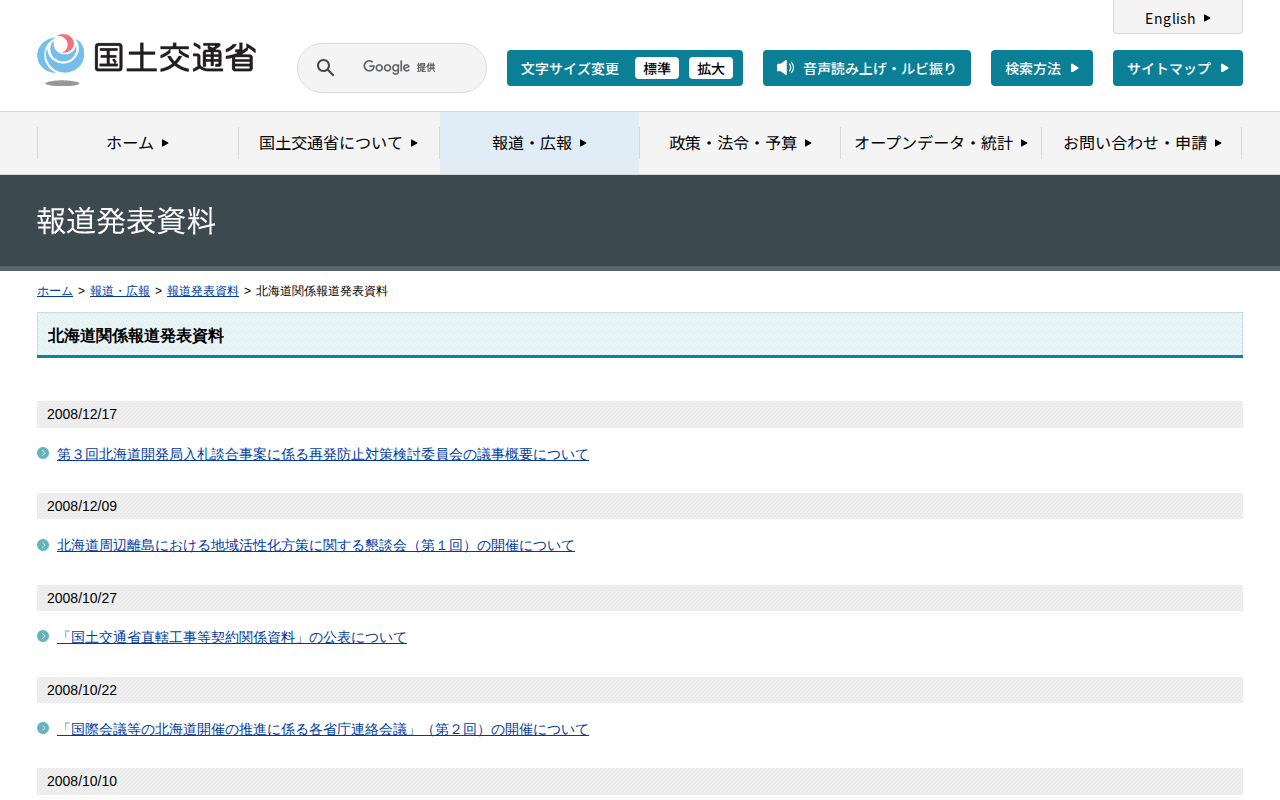
Task: Click bullet icon beside 北海道周辺離島 link
Action: (43, 545)
